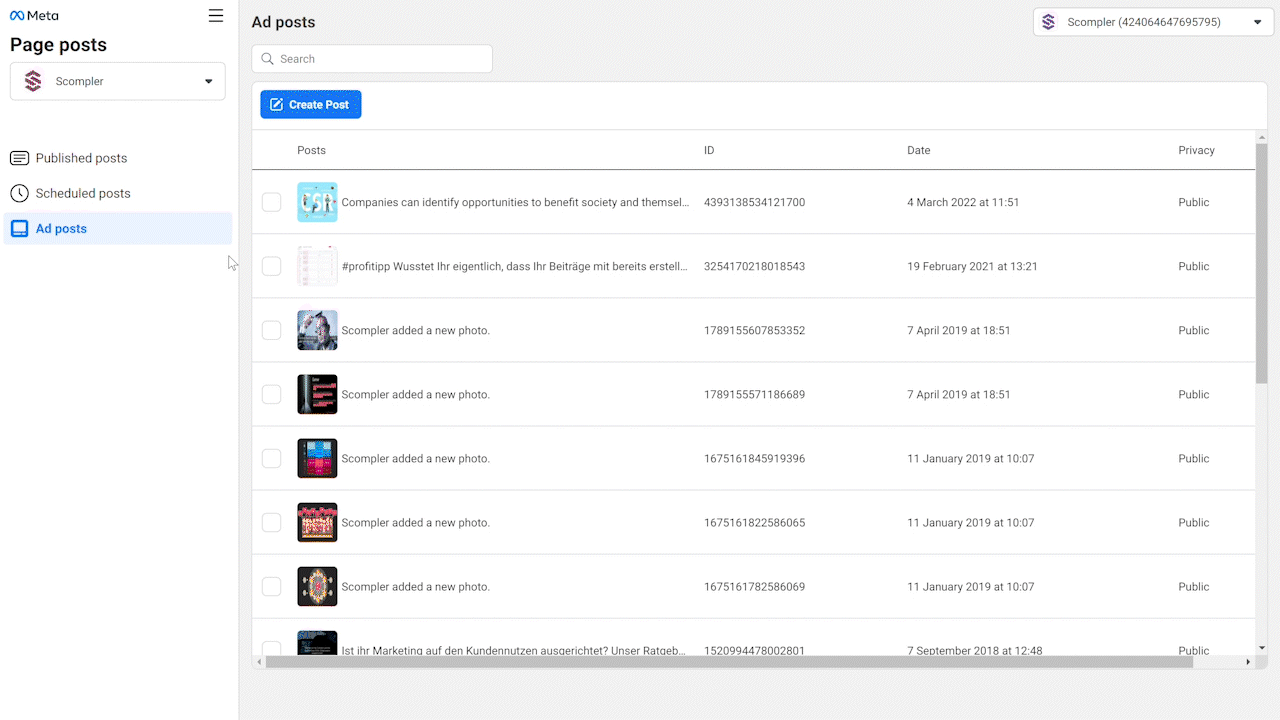Click the Scompler logo in the account selector

pos(1049,22)
